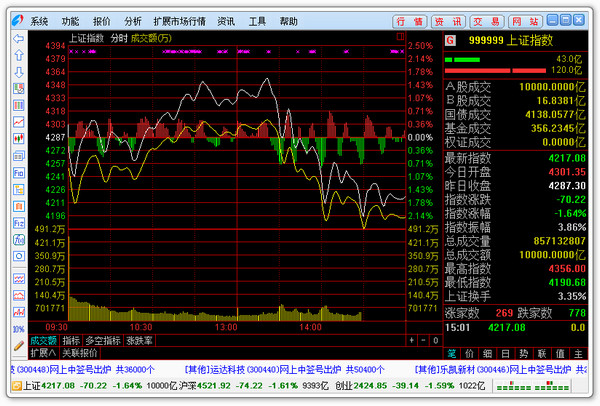Click the plus zoom button under chart
Image resolution: width=600 pixels, height=406 pixels.
(x=411, y=340)
